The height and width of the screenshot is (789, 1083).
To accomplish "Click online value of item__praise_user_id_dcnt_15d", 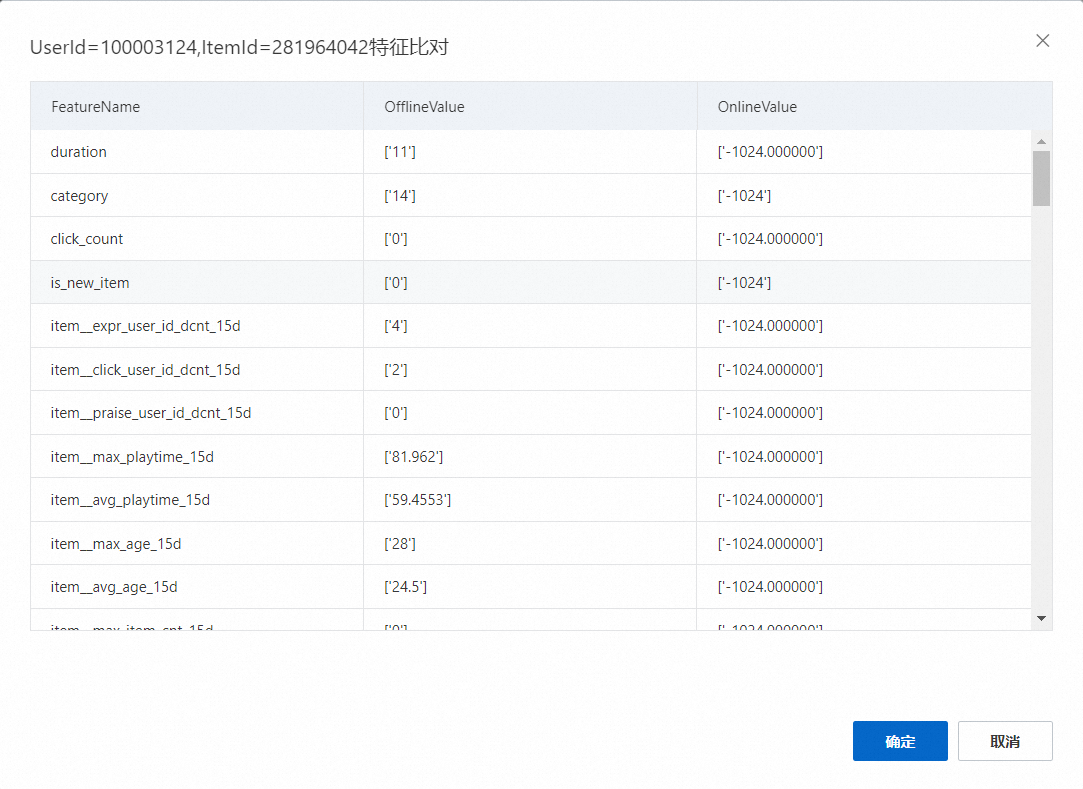I will pyautogui.click(x=770, y=413).
